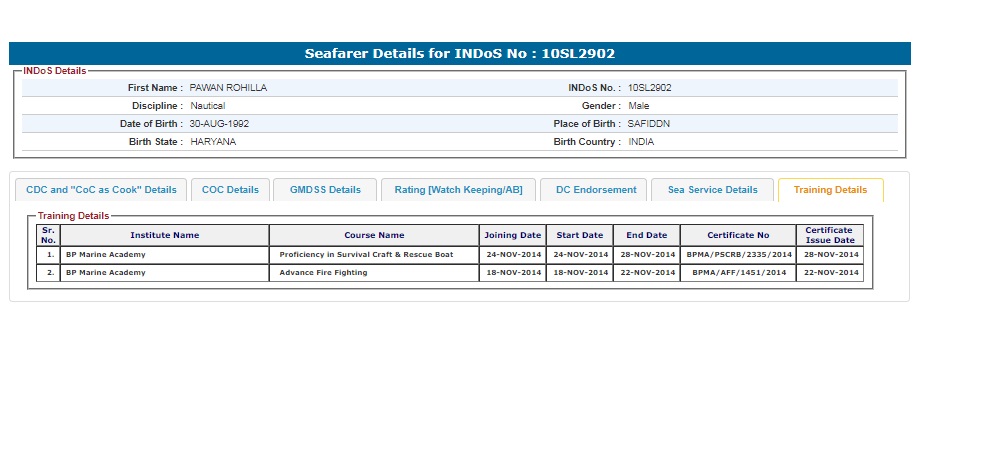The width and height of the screenshot is (1005, 460).
Task: Click the Certificate Issue Date column header
Action: [x=830, y=235]
